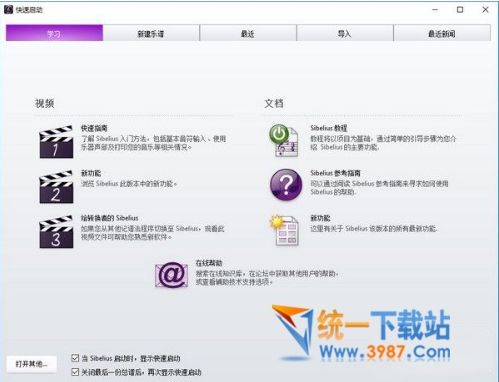Open the new features document icon
The width and height of the screenshot is (499, 382).
[x=285, y=230]
